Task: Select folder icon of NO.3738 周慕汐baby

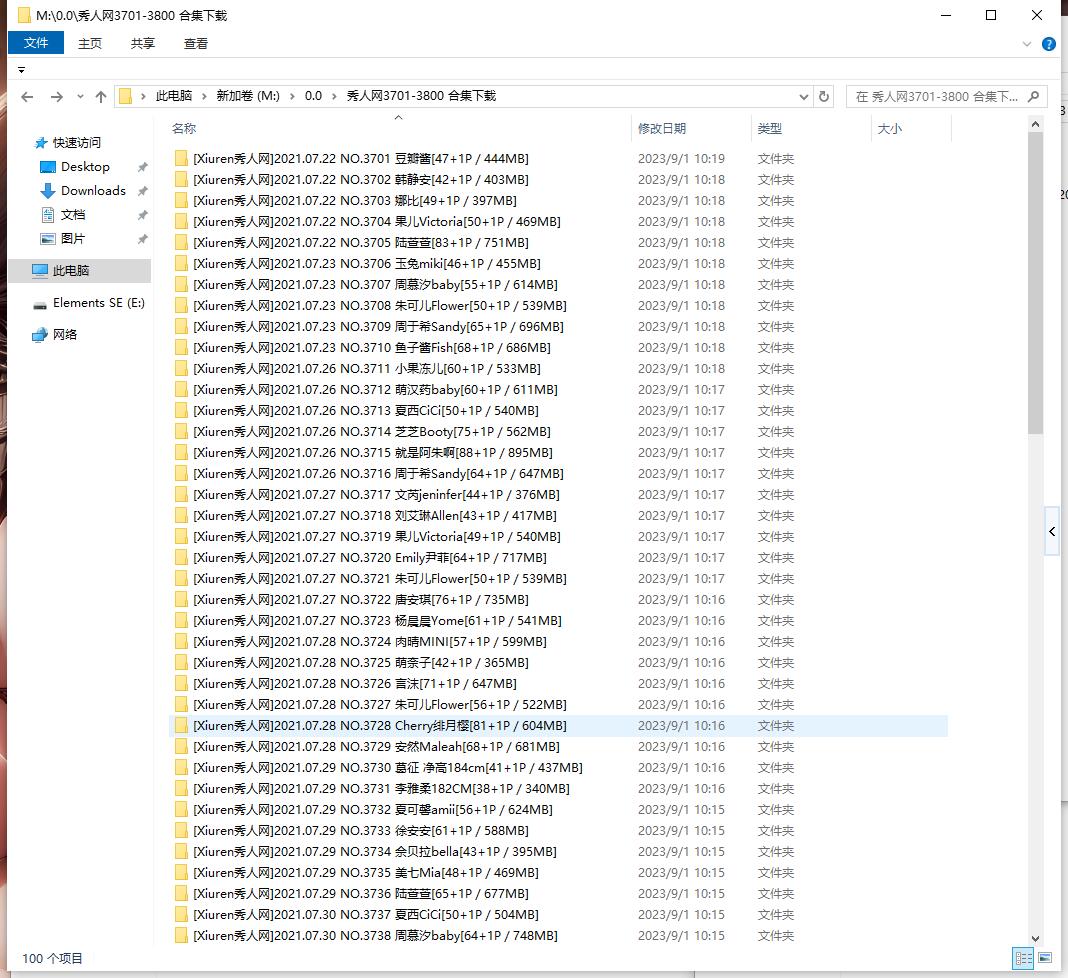Action: [181, 936]
